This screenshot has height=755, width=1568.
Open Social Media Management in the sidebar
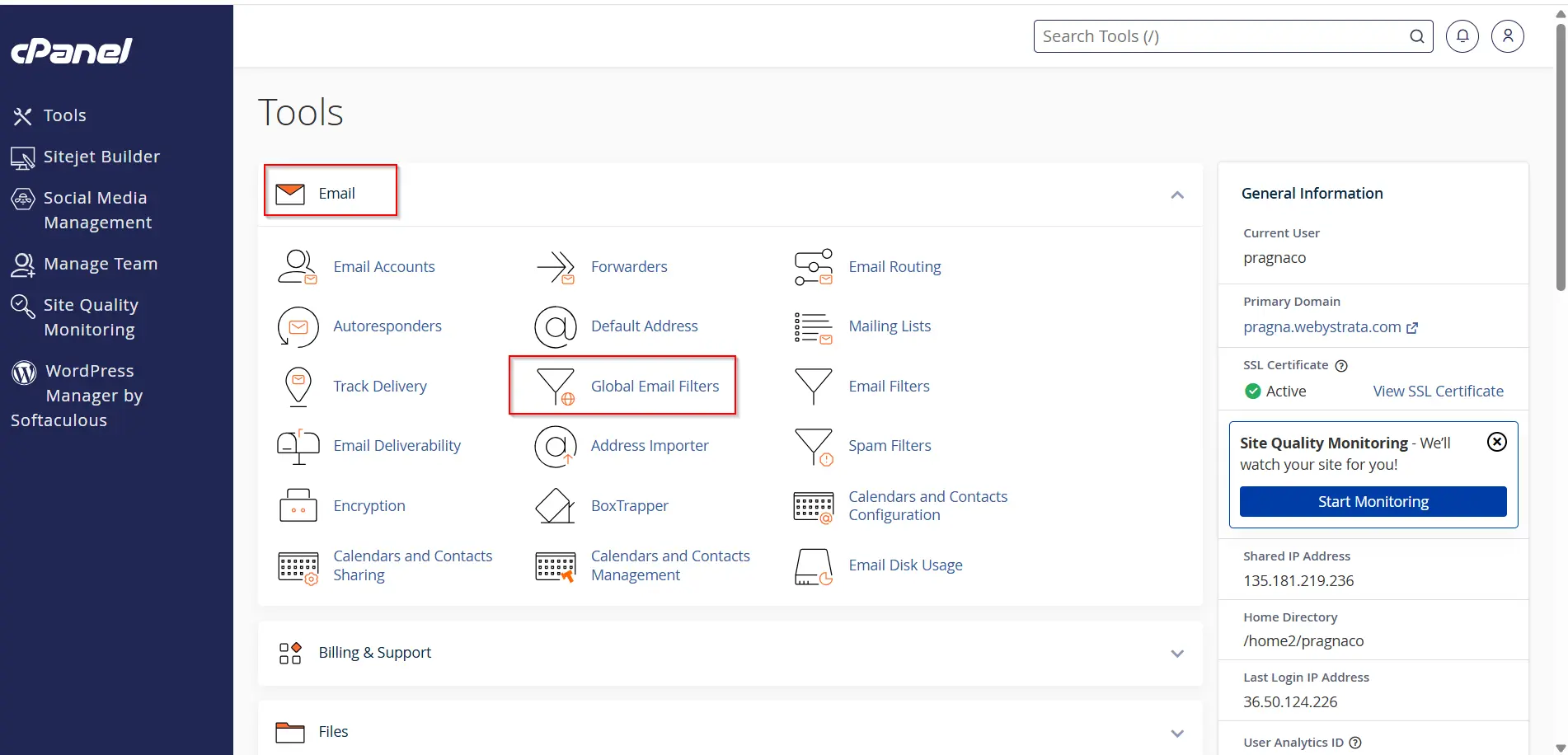[x=97, y=210]
